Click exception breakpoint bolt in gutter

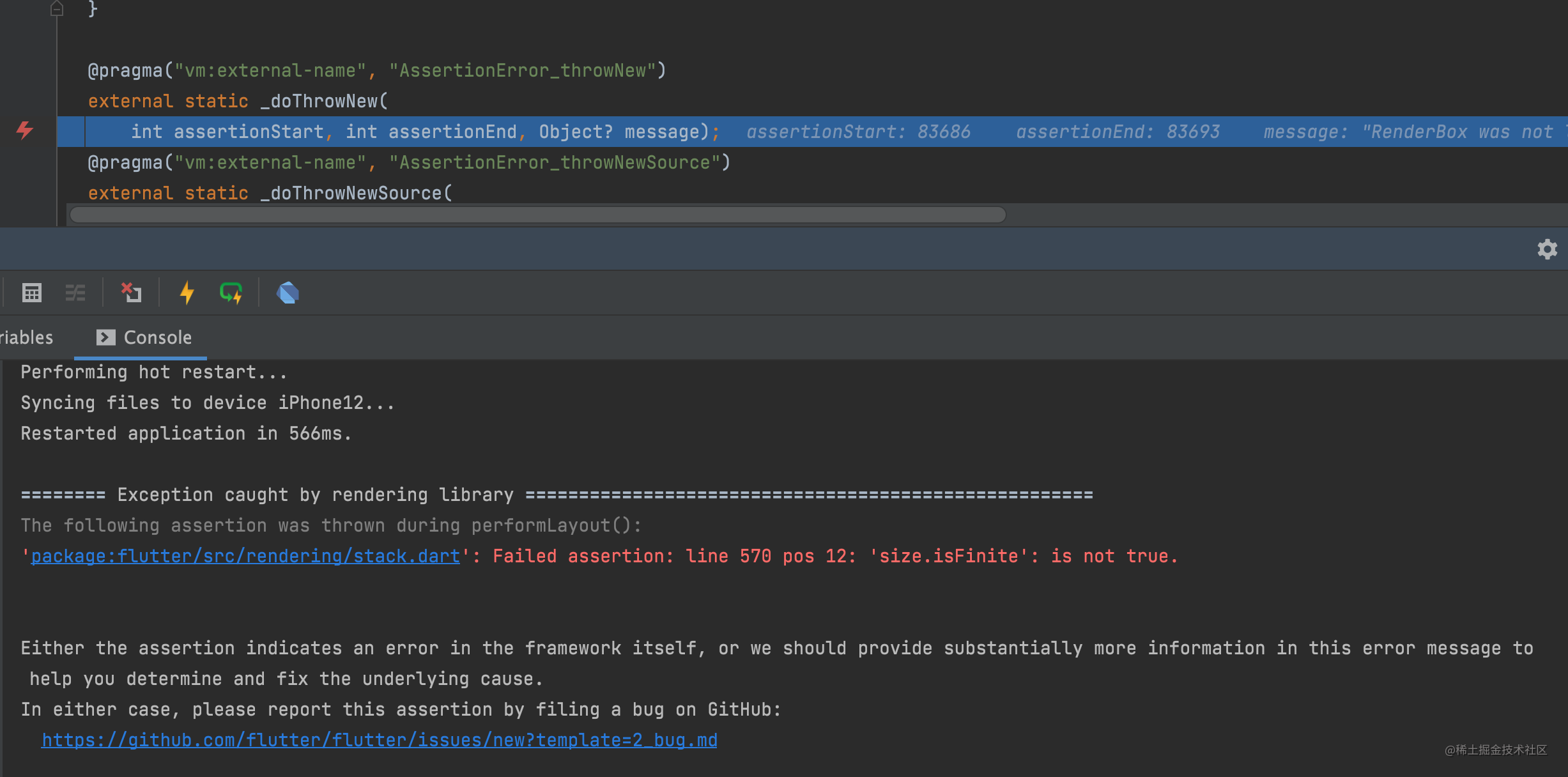pyautogui.click(x=25, y=130)
